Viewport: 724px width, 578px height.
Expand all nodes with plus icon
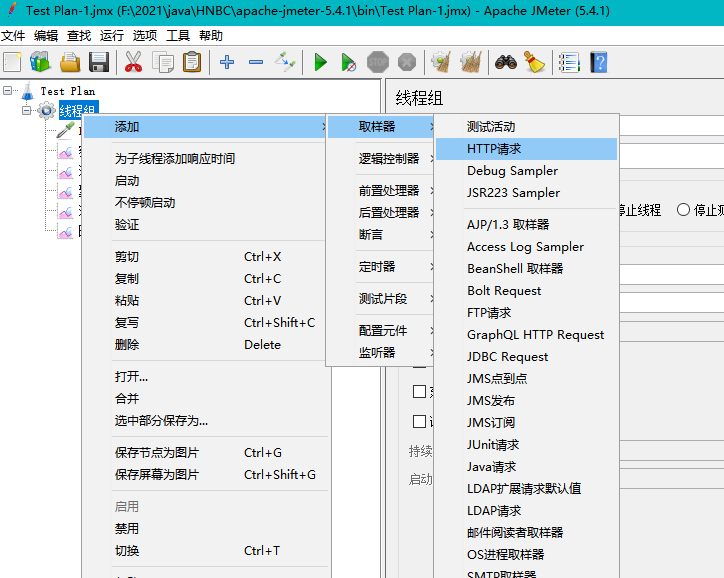[227, 62]
